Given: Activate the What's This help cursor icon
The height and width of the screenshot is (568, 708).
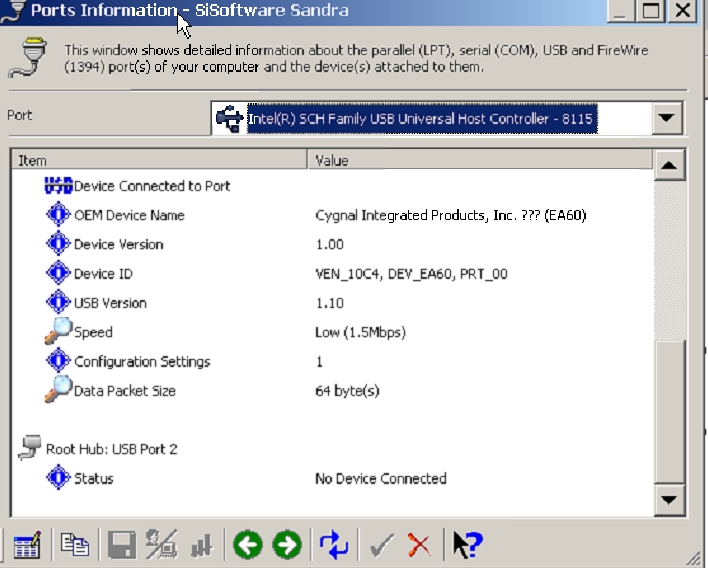Looking at the screenshot, I should tap(467, 545).
